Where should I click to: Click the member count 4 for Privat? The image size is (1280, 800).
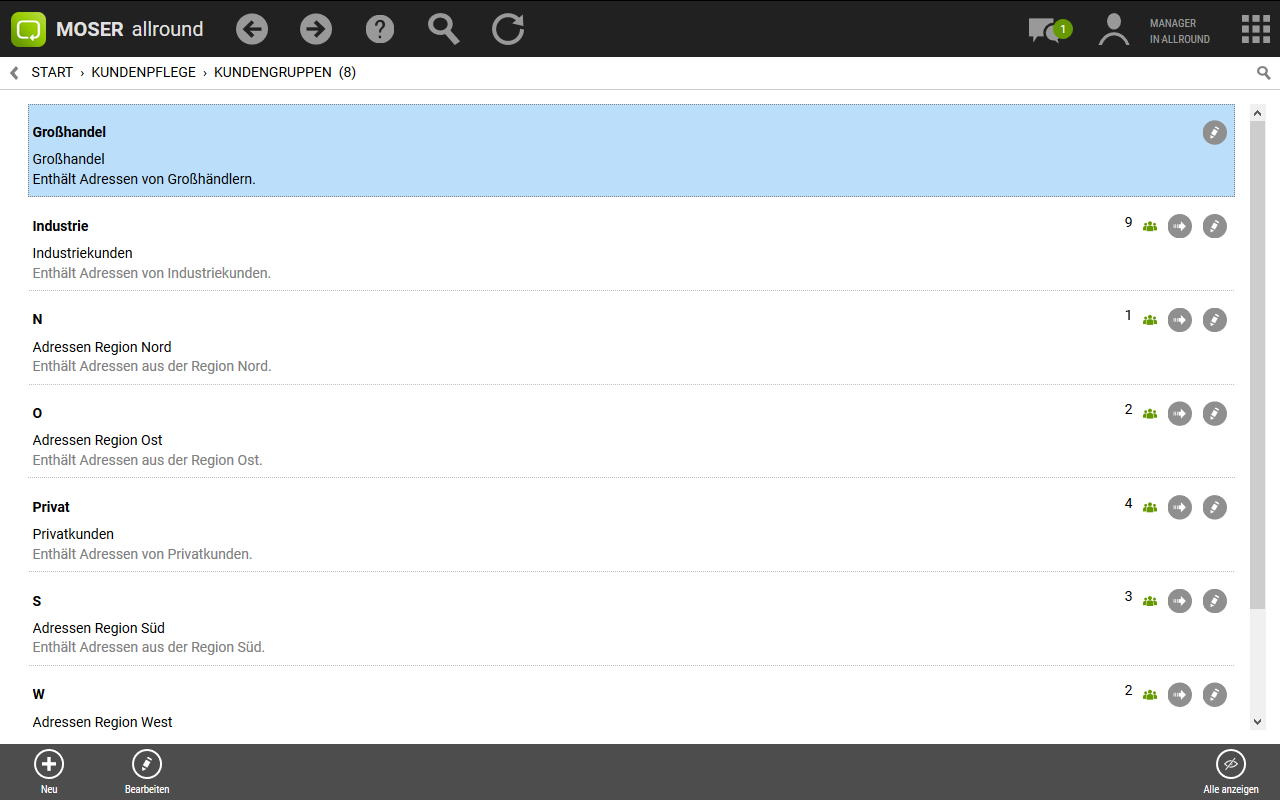[1129, 503]
